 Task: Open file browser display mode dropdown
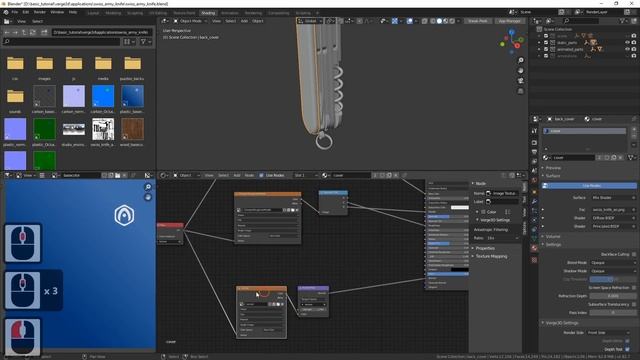(129, 41)
